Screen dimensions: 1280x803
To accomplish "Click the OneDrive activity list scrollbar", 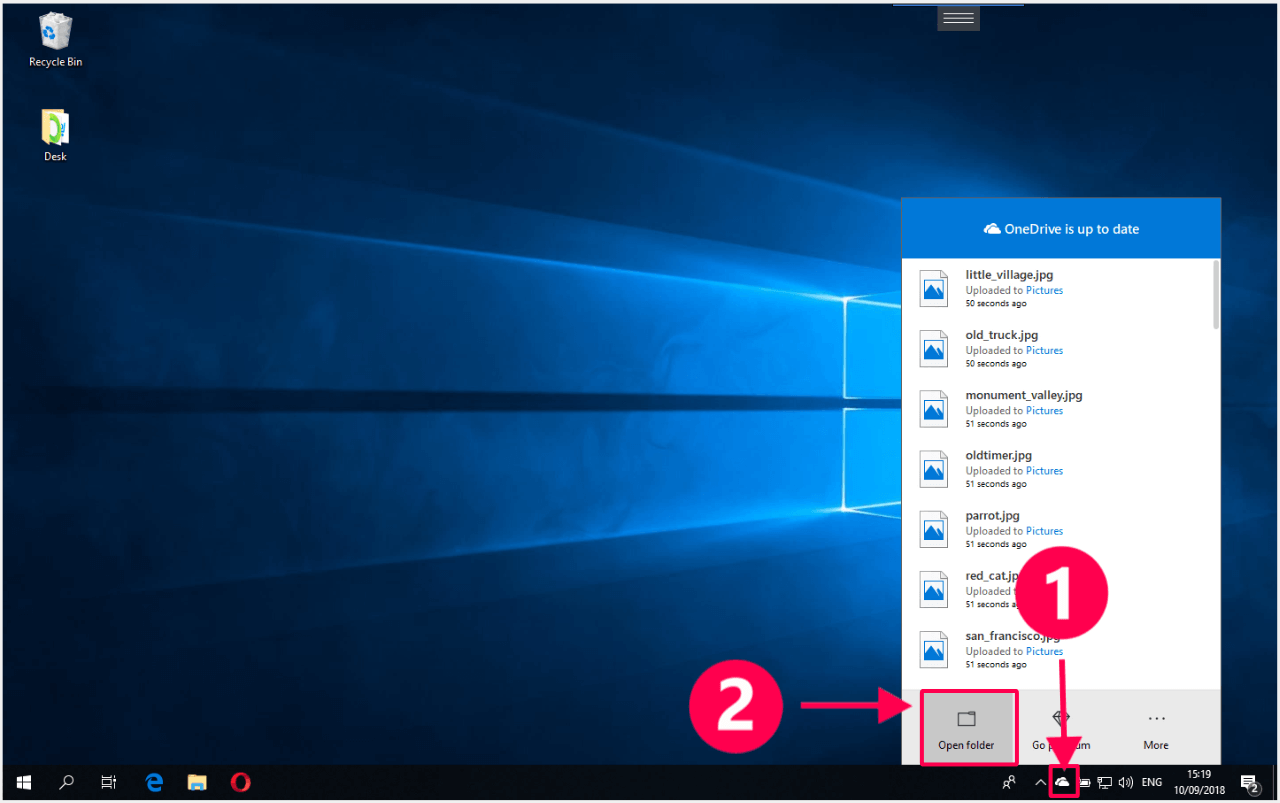I will pyautogui.click(x=1216, y=294).
